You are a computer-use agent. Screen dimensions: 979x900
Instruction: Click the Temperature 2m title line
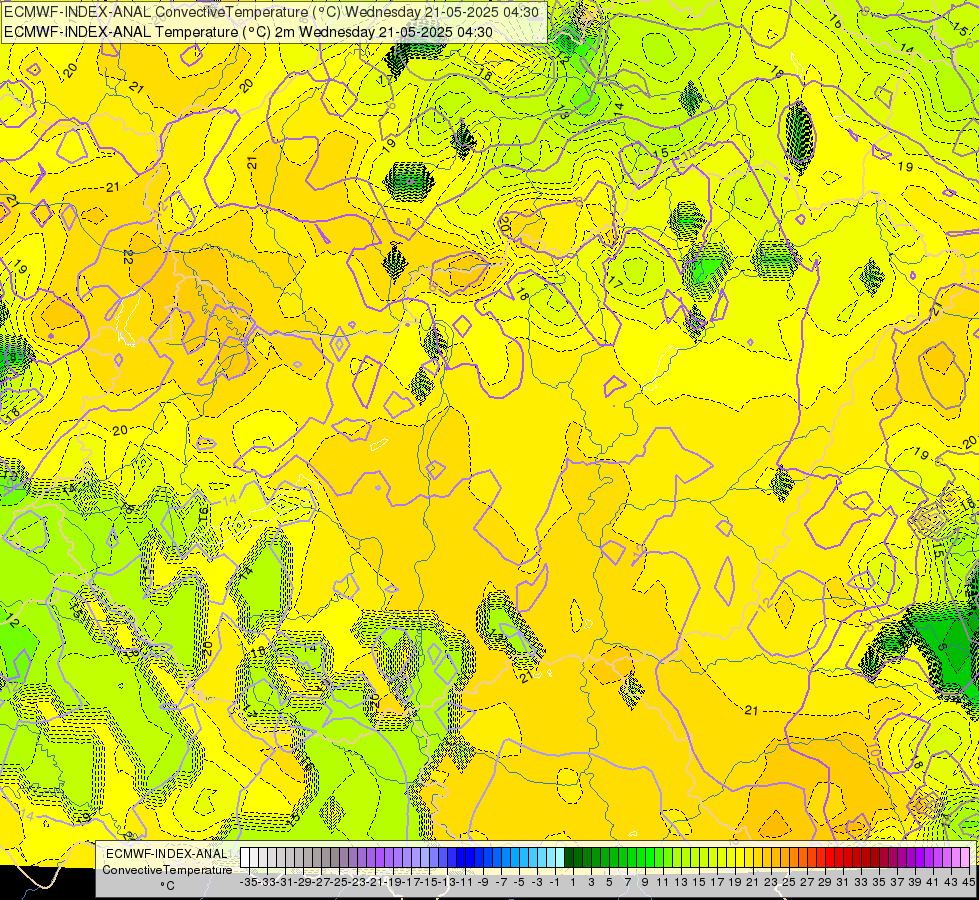[x=248, y=31]
